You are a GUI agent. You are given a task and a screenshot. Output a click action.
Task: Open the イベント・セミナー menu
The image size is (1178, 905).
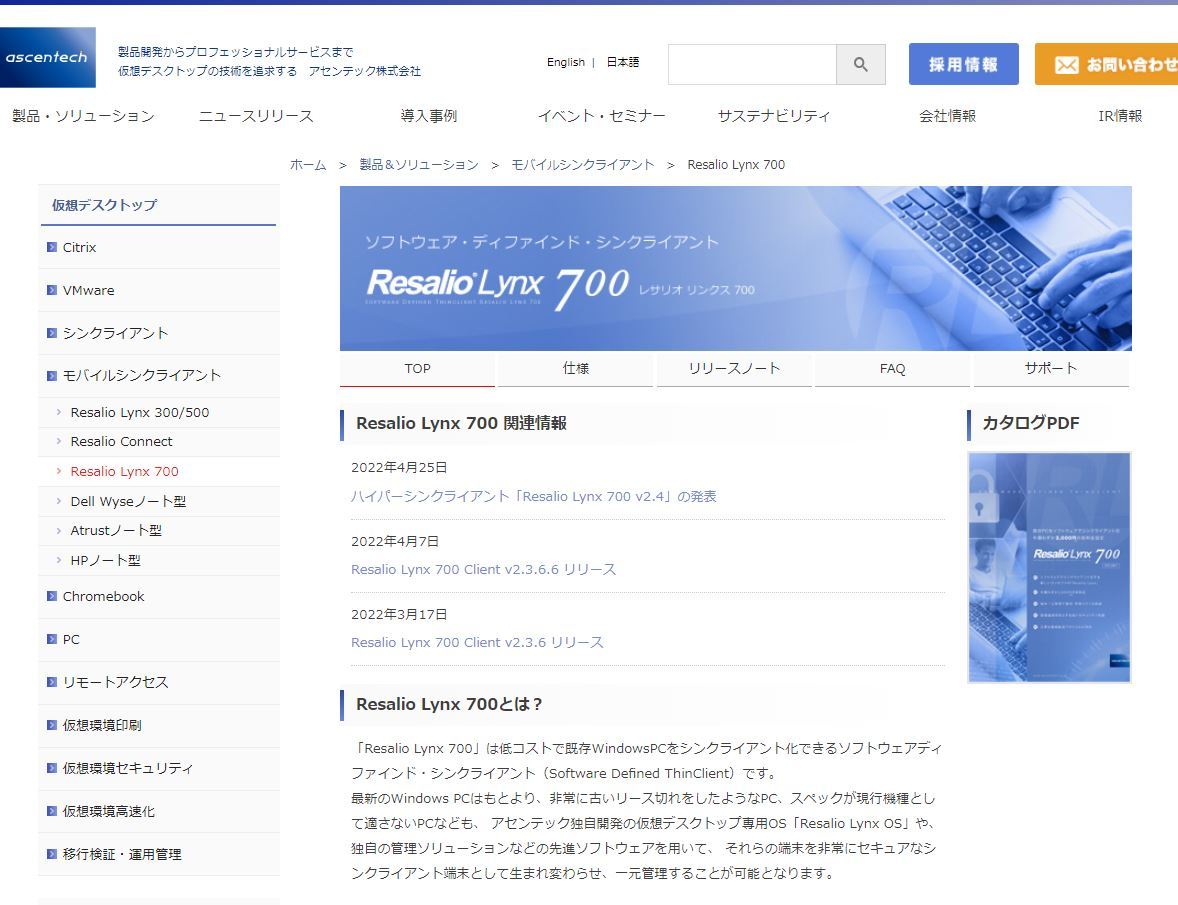pos(602,116)
